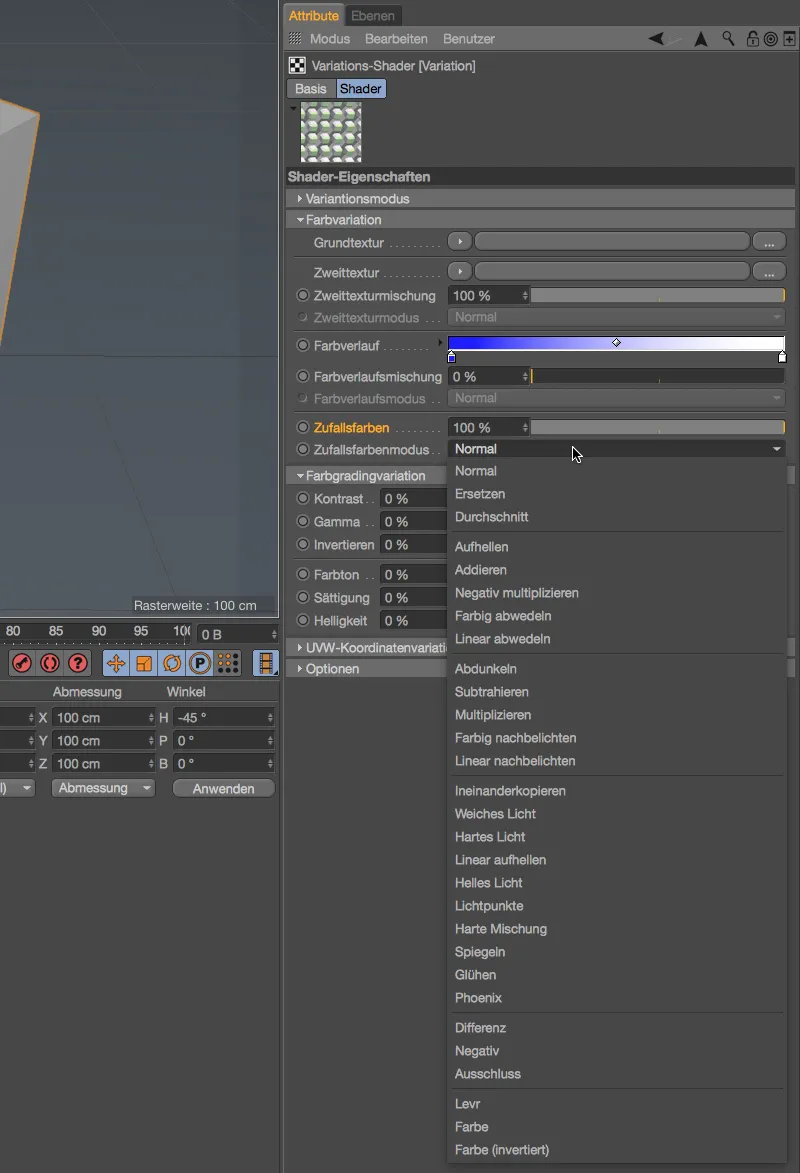Image resolution: width=800 pixels, height=1173 pixels.
Task: Click the record keyframe key icon
Action: pos(22,663)
